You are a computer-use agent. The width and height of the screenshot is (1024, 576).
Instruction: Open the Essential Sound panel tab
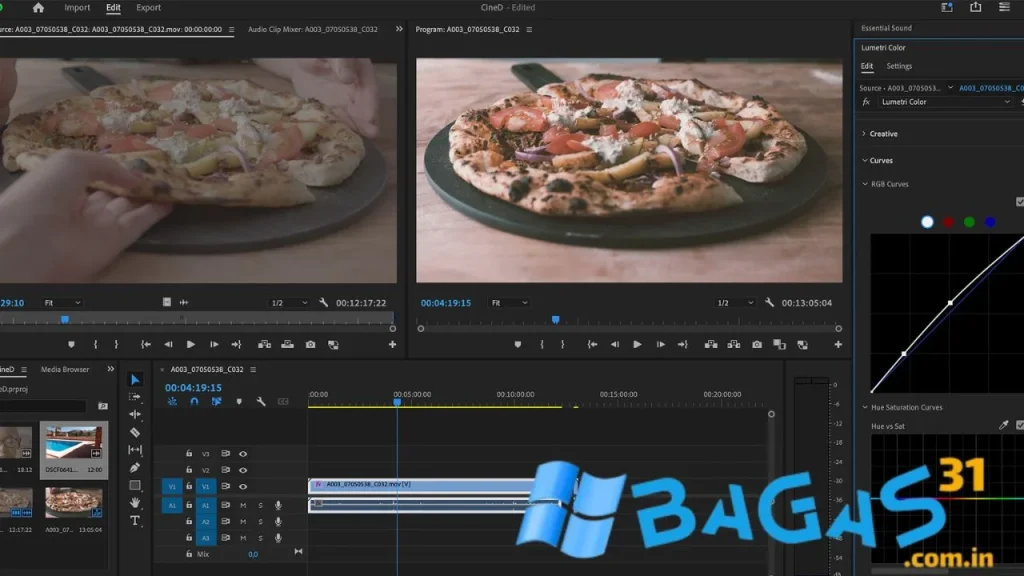(x=886, y=28)
